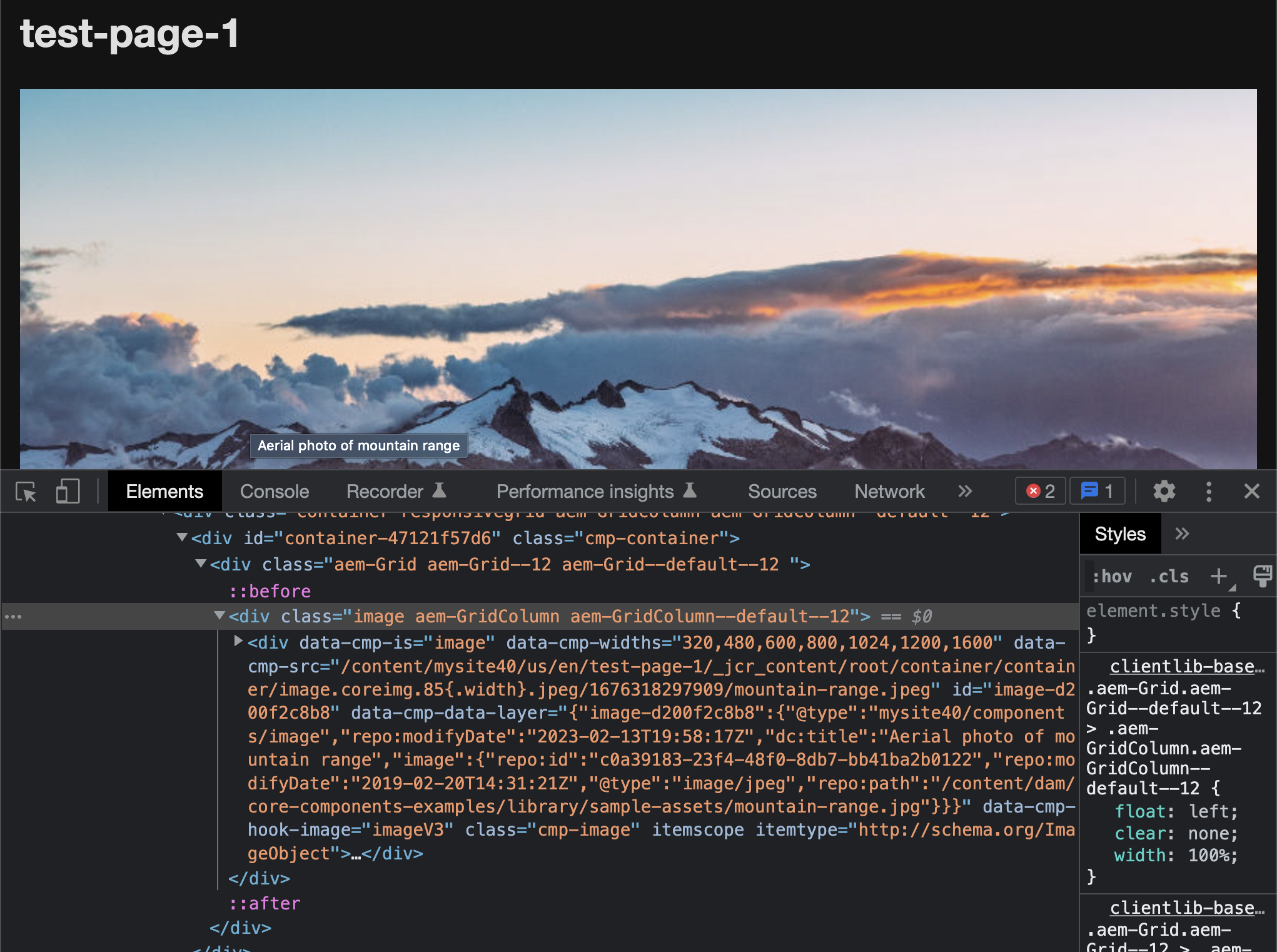Toggle the .cls class editor
Viewport: 1277px width, 952px height.
[1168, 576]
